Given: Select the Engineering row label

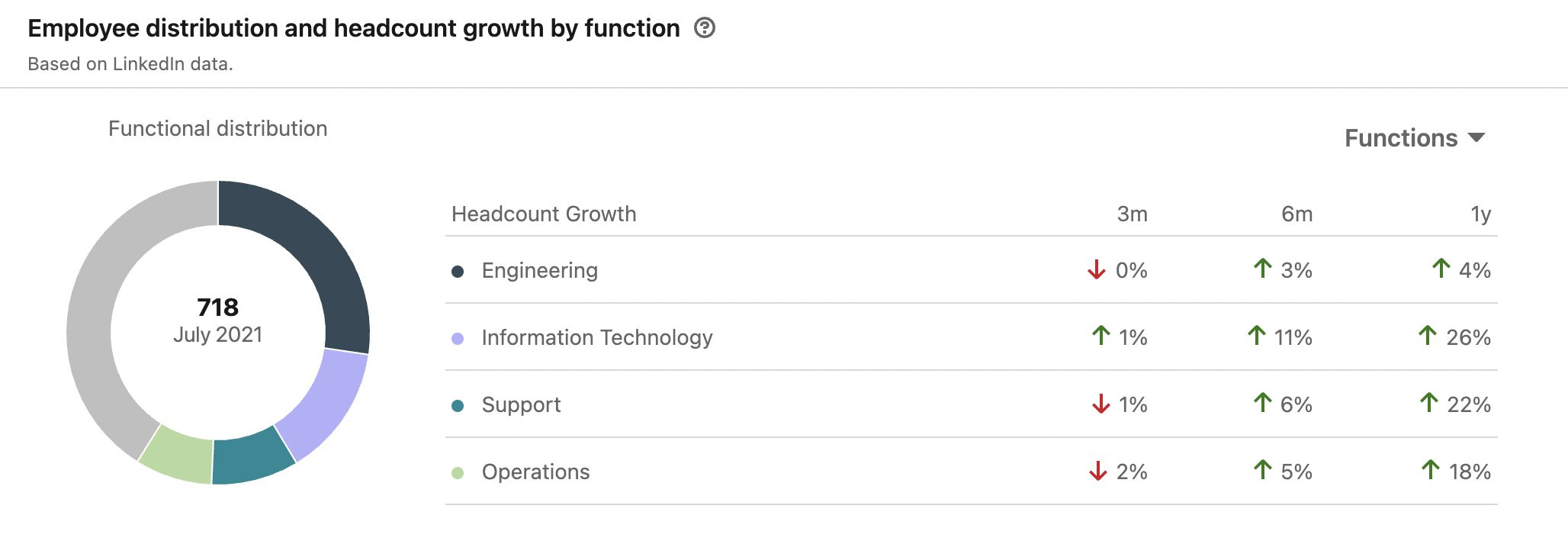Looking at the screenshot, I should pyautogui.click(x=539, y=271).
